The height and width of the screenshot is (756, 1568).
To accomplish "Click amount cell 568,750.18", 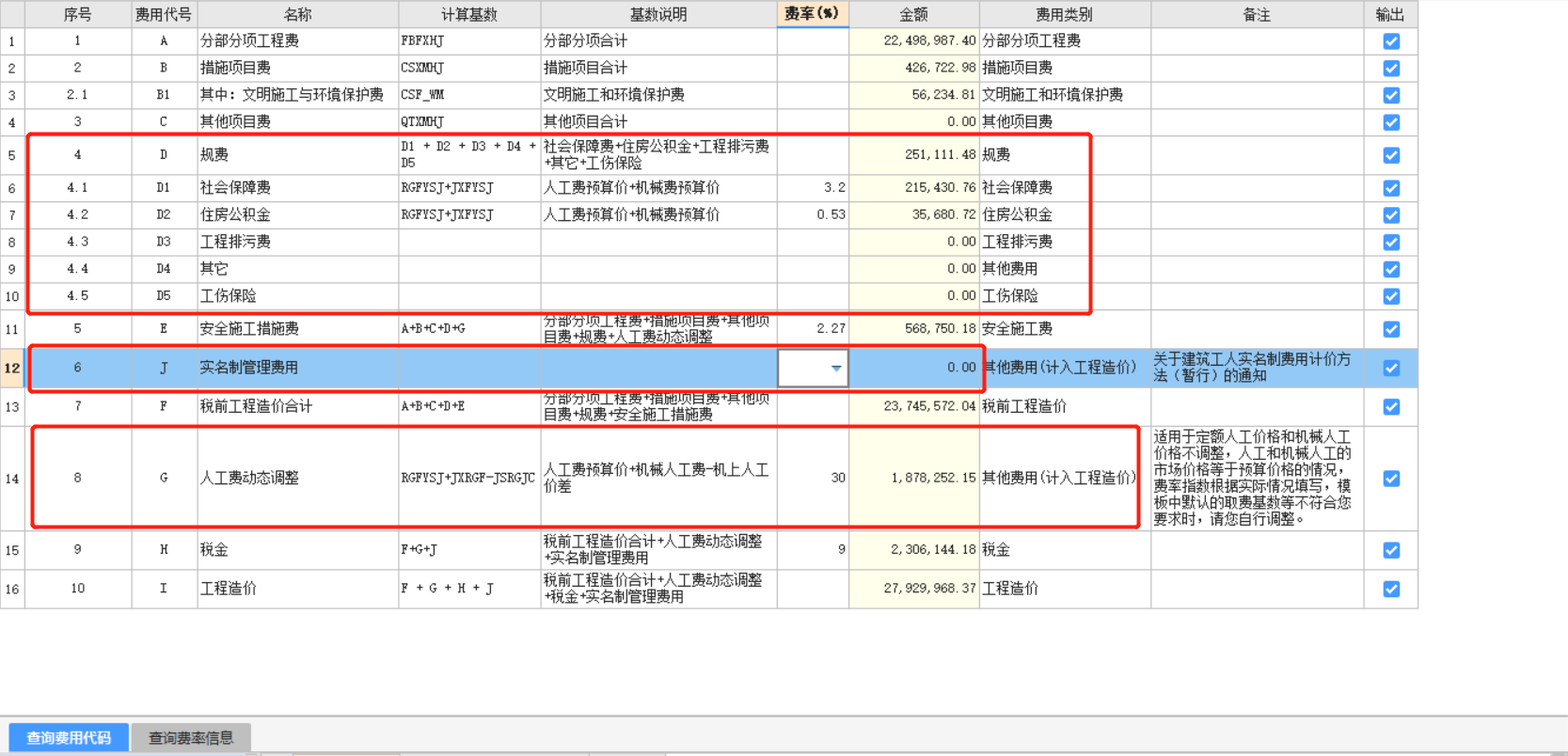I will (914, 328).
